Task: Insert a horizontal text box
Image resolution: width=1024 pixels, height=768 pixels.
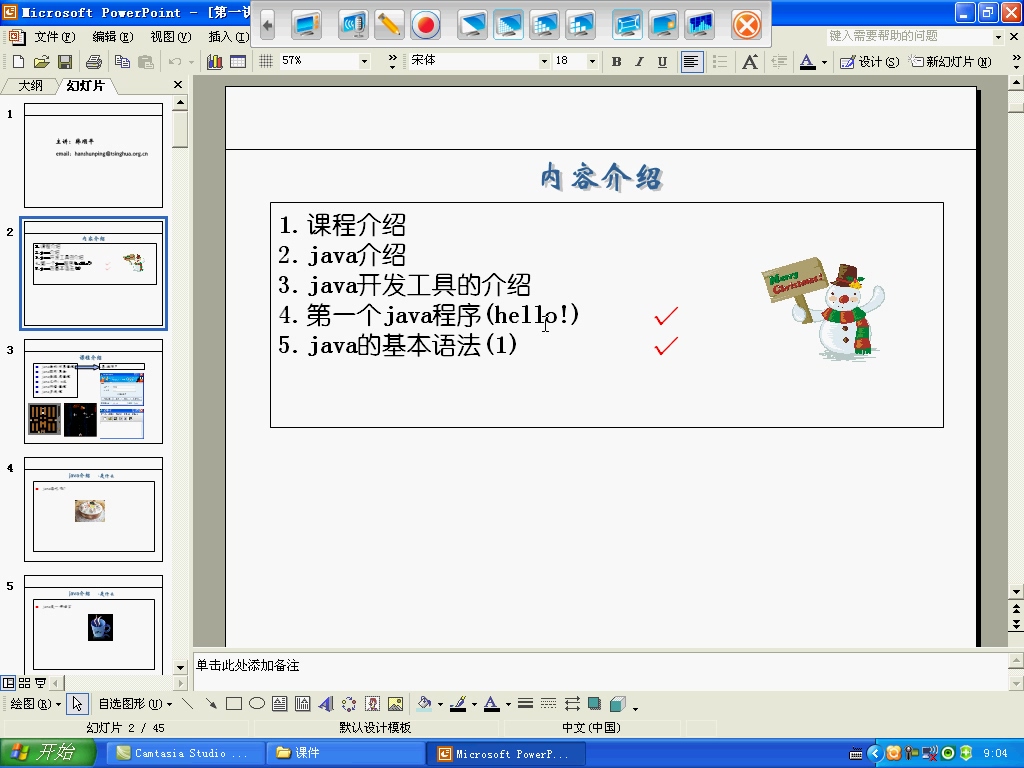Action: [x=280, y=703]
